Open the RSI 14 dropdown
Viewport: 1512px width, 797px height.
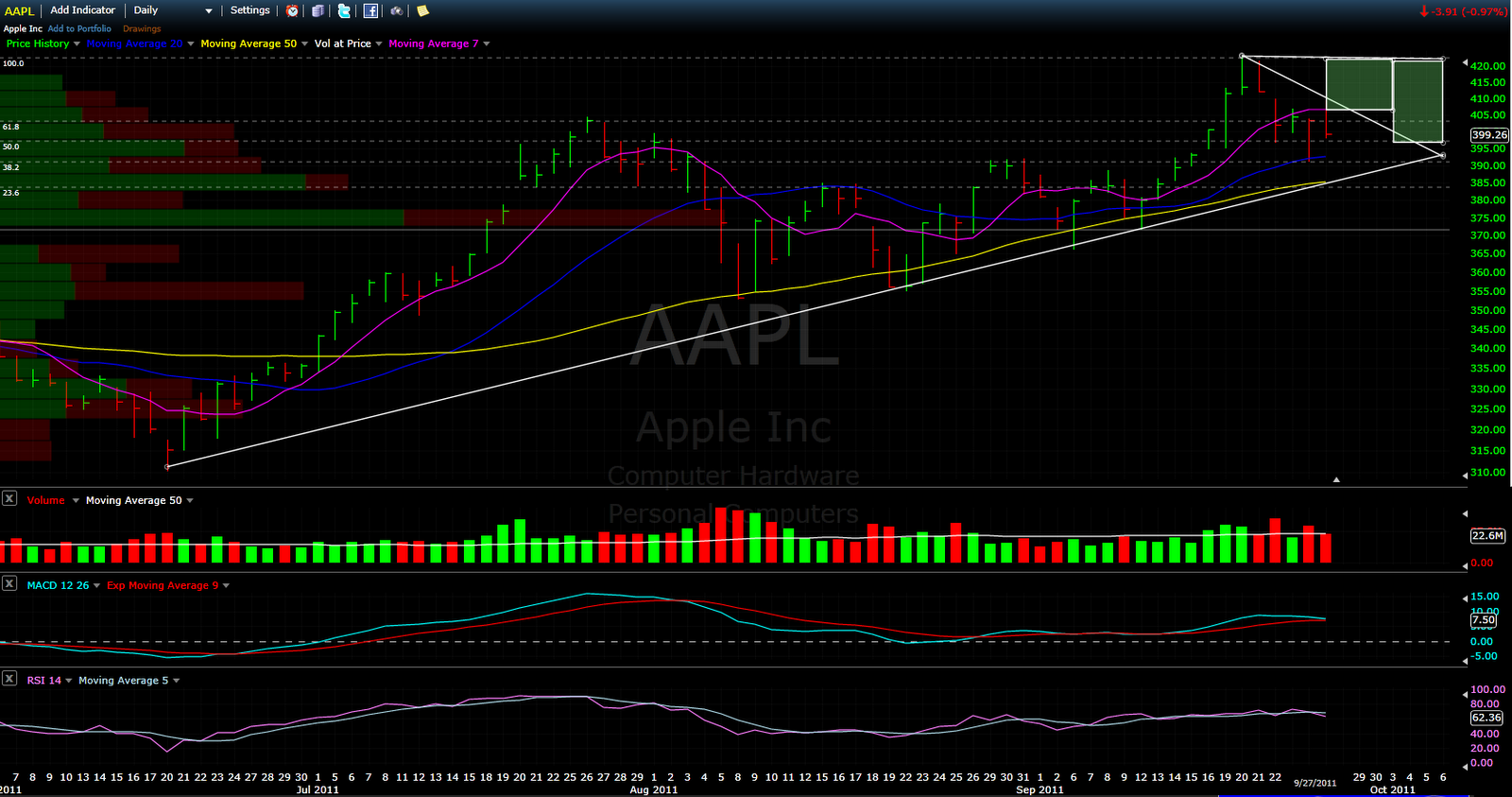click(68, 680)
